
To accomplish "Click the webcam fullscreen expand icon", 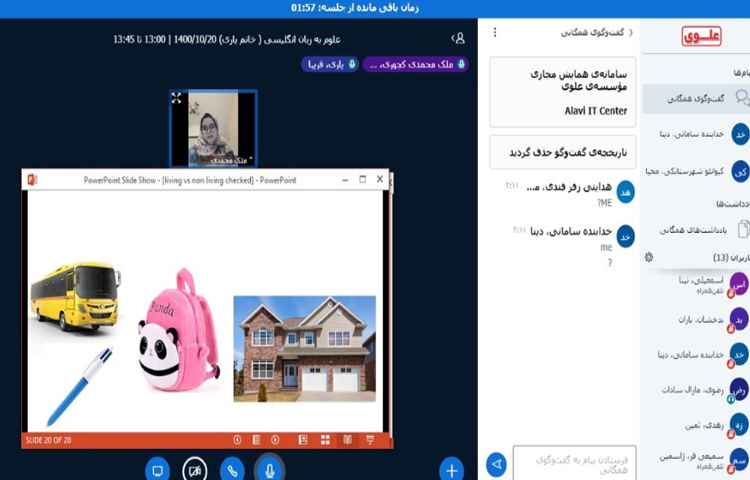I will click(x=176, y=98).
